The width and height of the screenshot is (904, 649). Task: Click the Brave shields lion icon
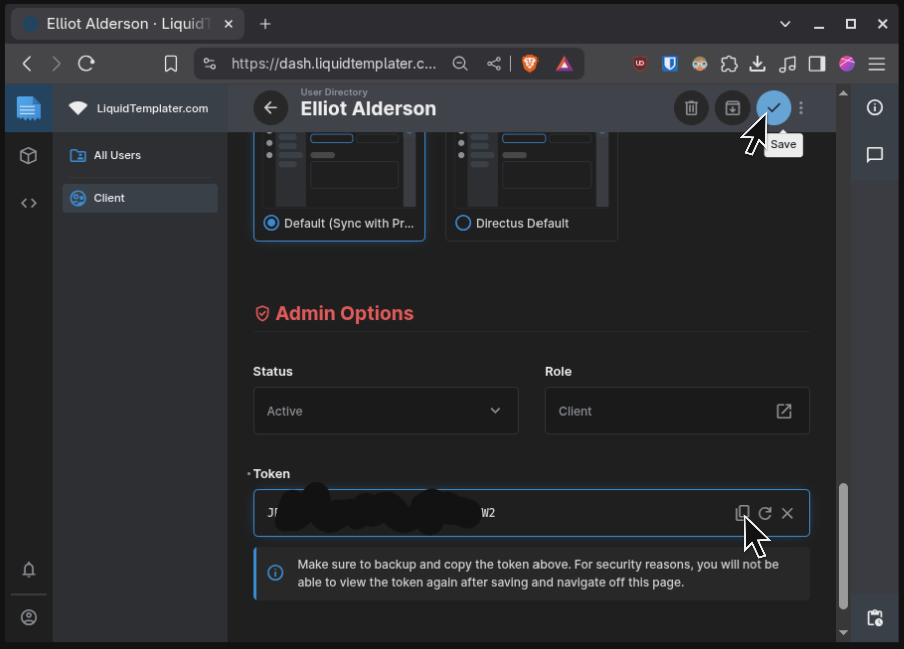click(x=529, y=63)
